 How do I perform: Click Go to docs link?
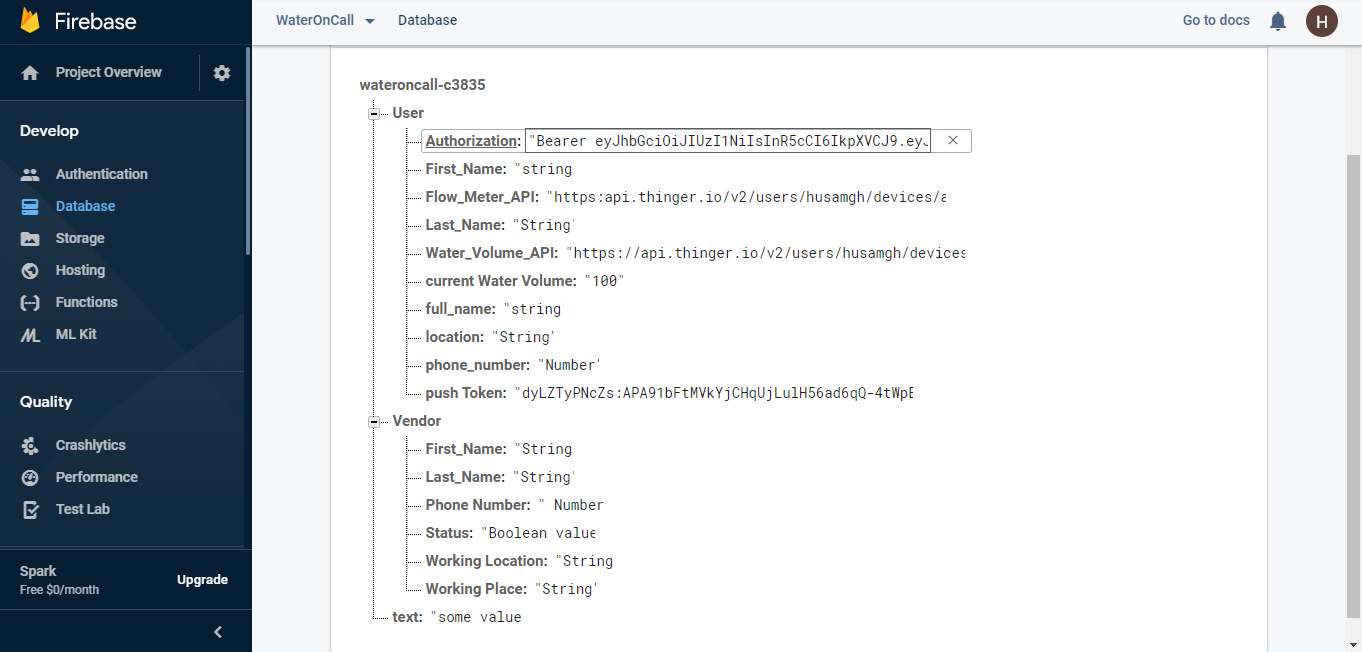(x=1216, y=20)
